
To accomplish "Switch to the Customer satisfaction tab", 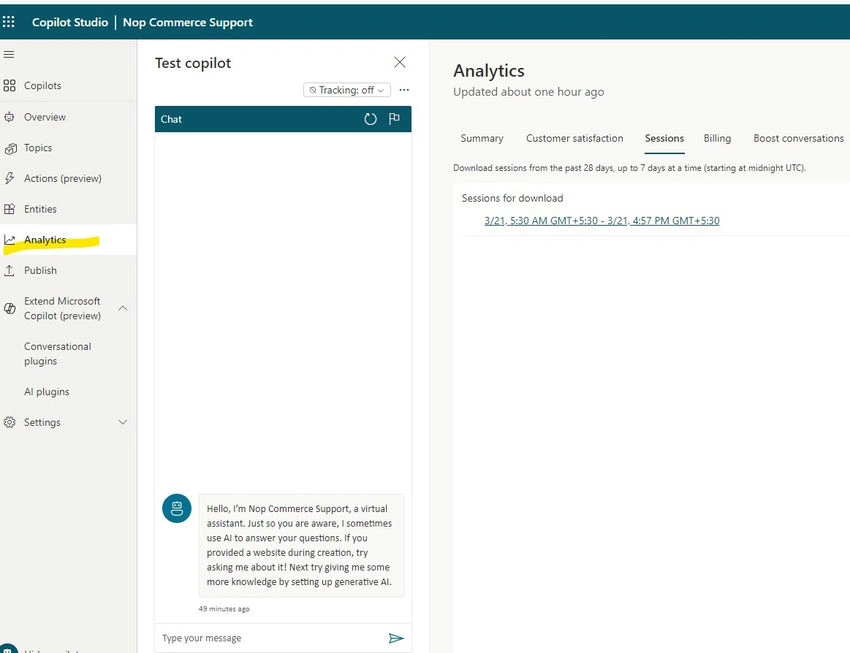I will tap(575, 138).
